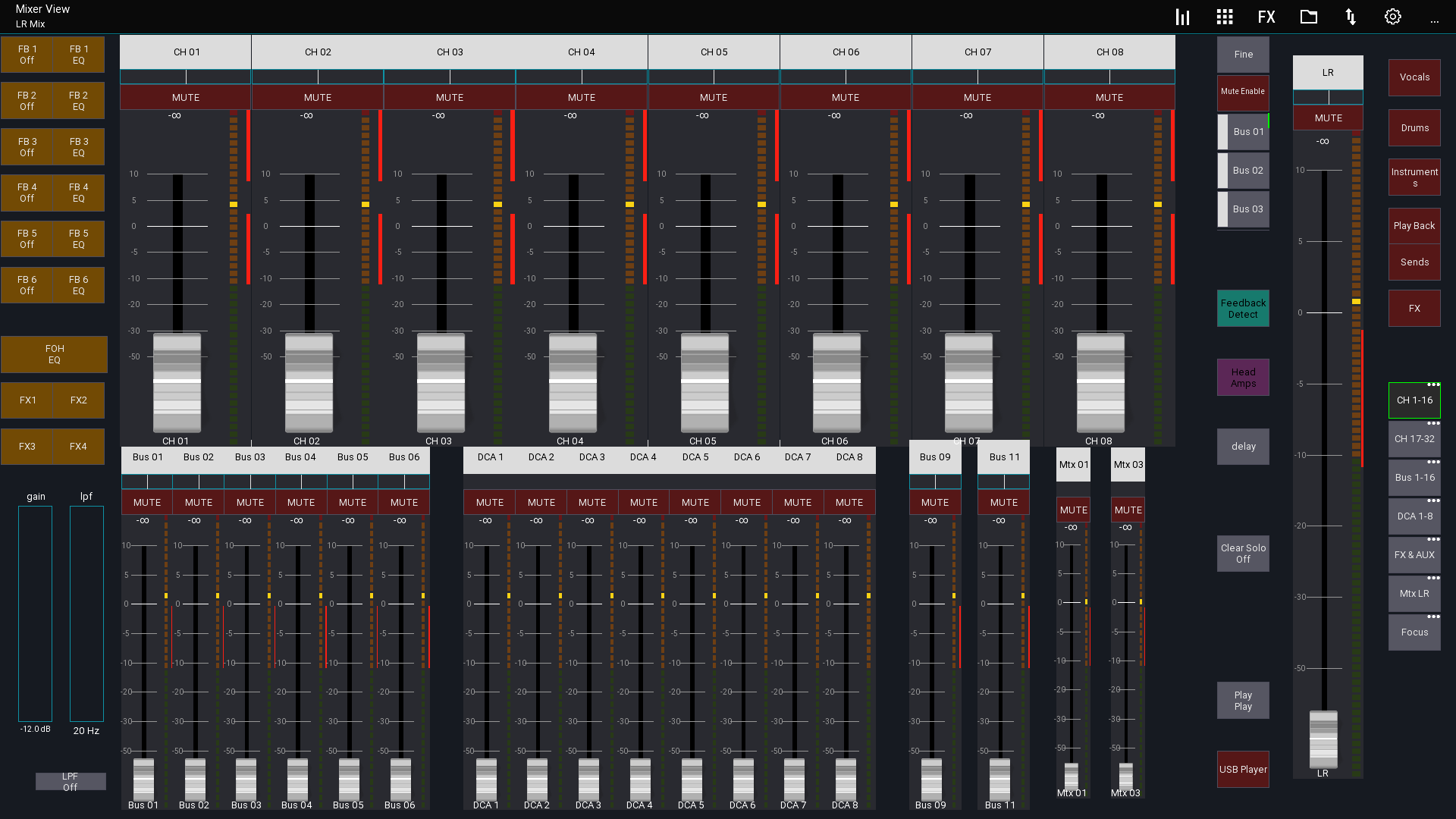Open the grid layout icon
The width and height of the screenshot is (1456, 819).
tap(1224, 17)
